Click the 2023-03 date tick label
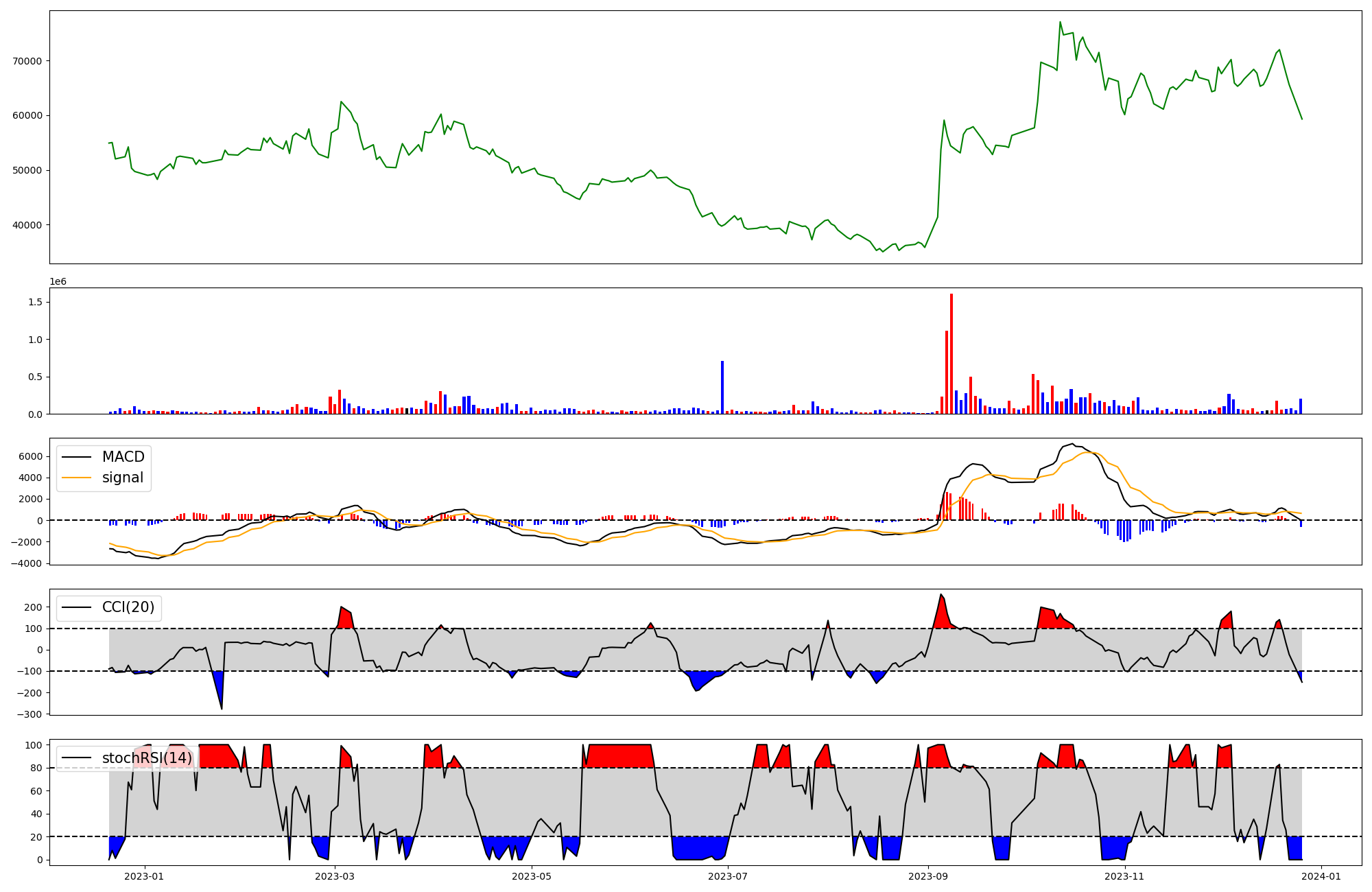Screen dimensions: 1372x892 [x=335, y=876]
